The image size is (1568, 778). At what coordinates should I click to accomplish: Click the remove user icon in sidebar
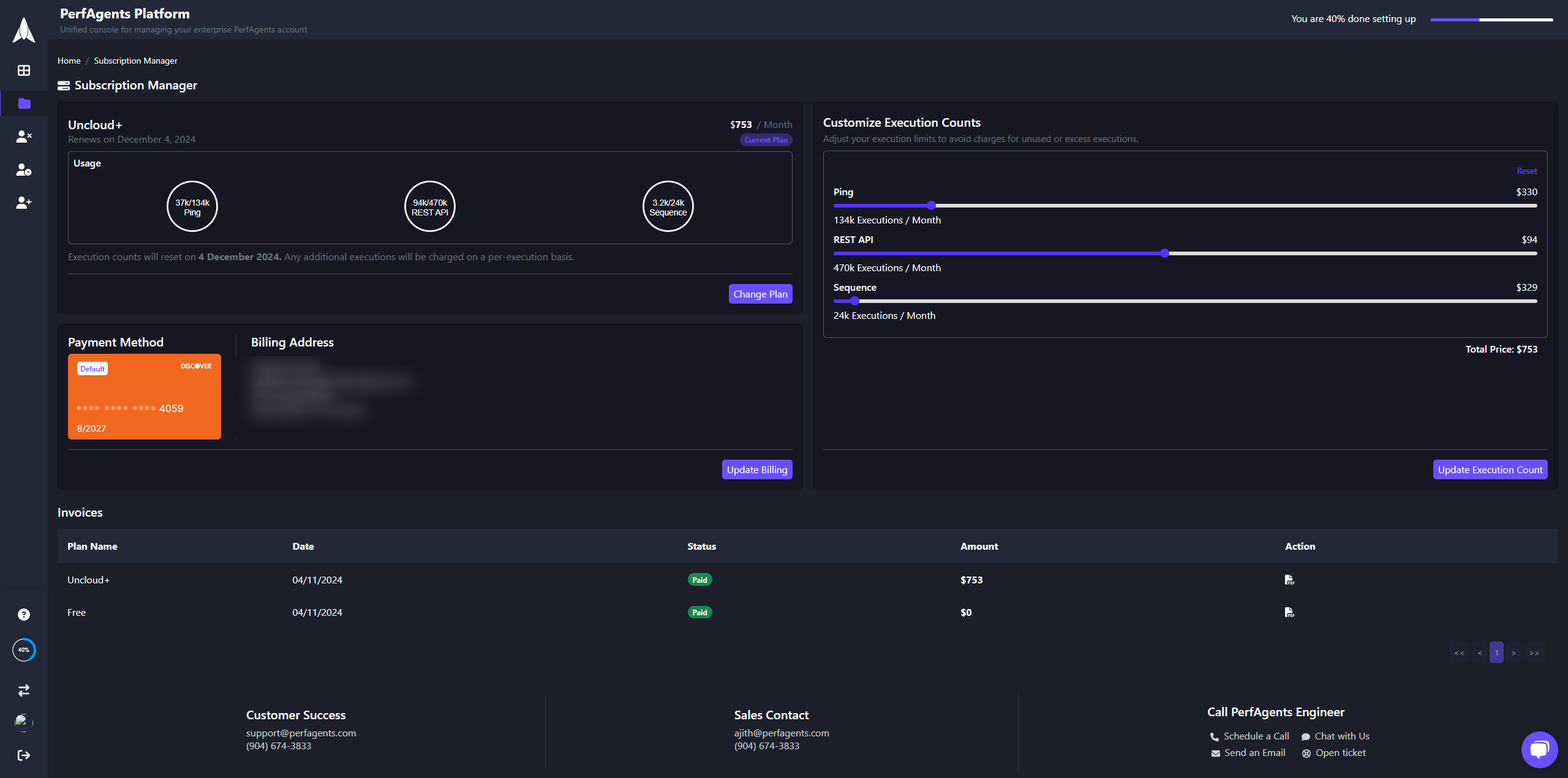(23, 137)
